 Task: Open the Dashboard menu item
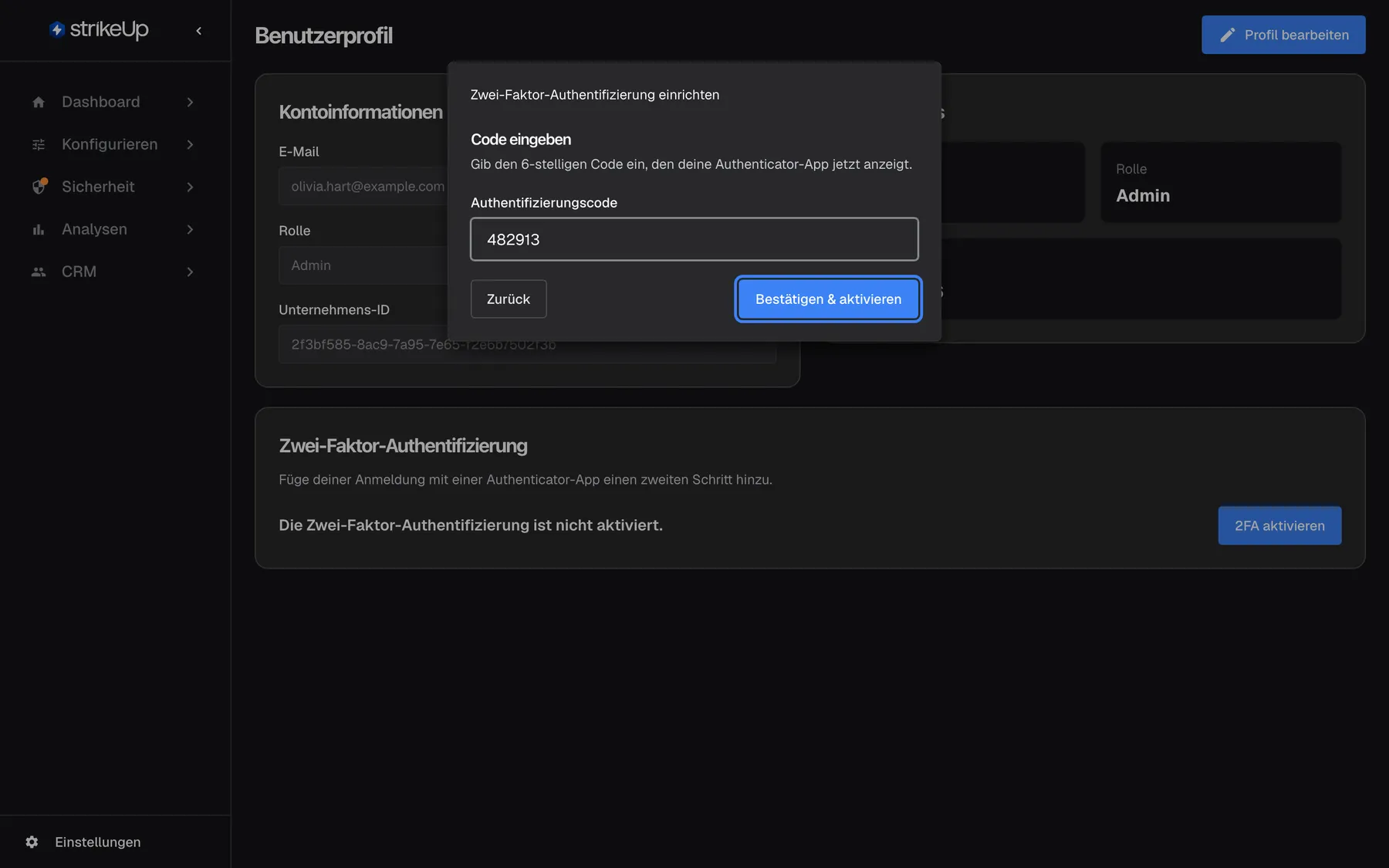click(114, 102)
